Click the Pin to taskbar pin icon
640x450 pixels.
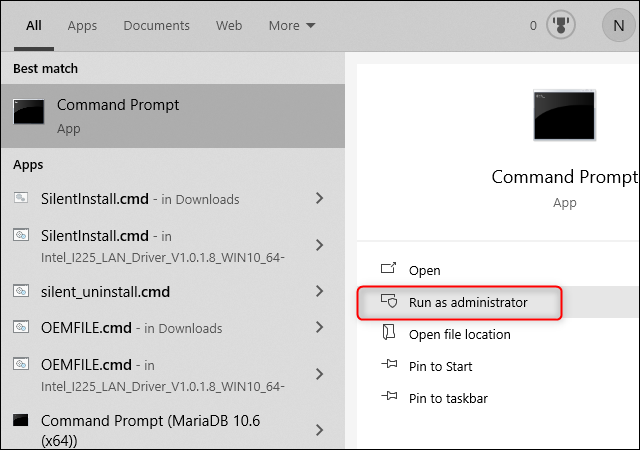pos(389,396)
